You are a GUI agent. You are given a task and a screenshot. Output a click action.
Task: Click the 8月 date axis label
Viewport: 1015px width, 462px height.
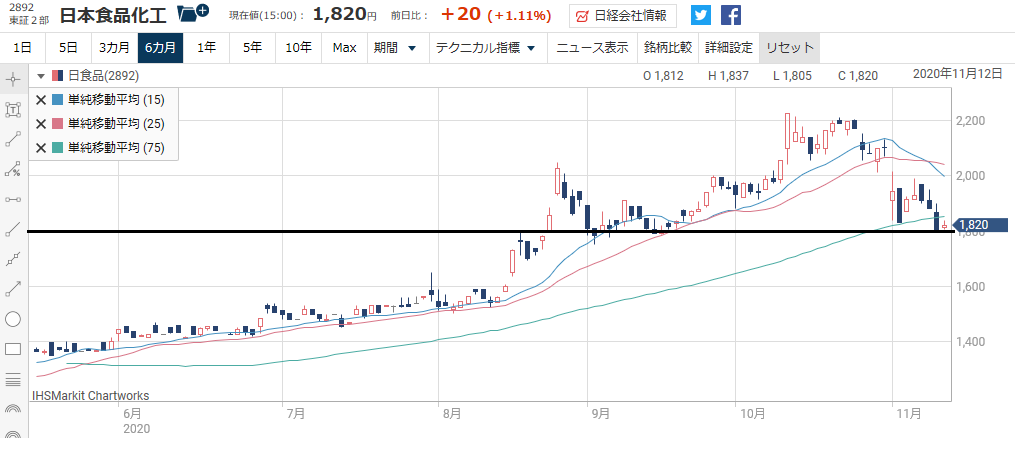pyautogui.click(x=450, y=414)
